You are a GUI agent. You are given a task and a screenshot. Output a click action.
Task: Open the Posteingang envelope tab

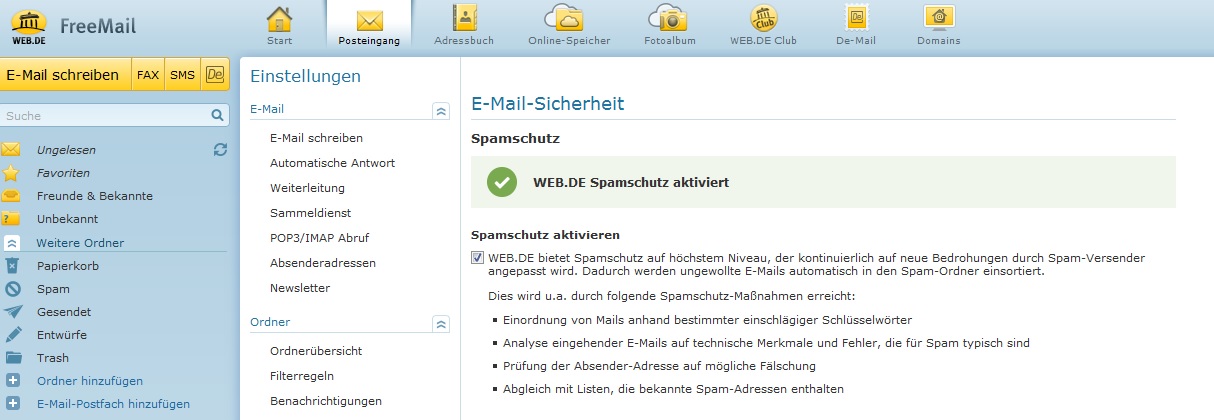coord(369,26)
